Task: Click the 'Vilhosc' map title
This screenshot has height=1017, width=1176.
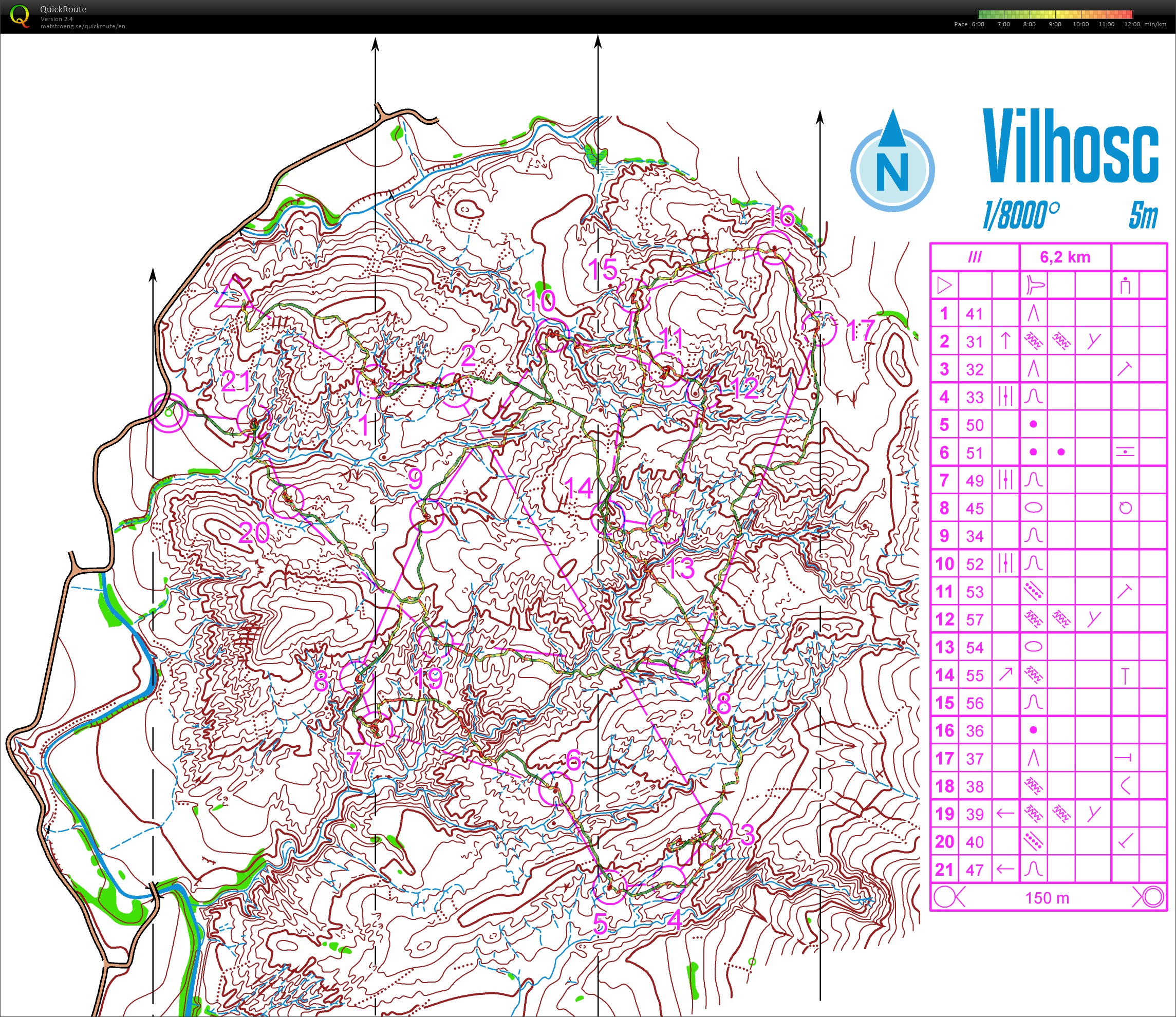Action: (1071, 146)
